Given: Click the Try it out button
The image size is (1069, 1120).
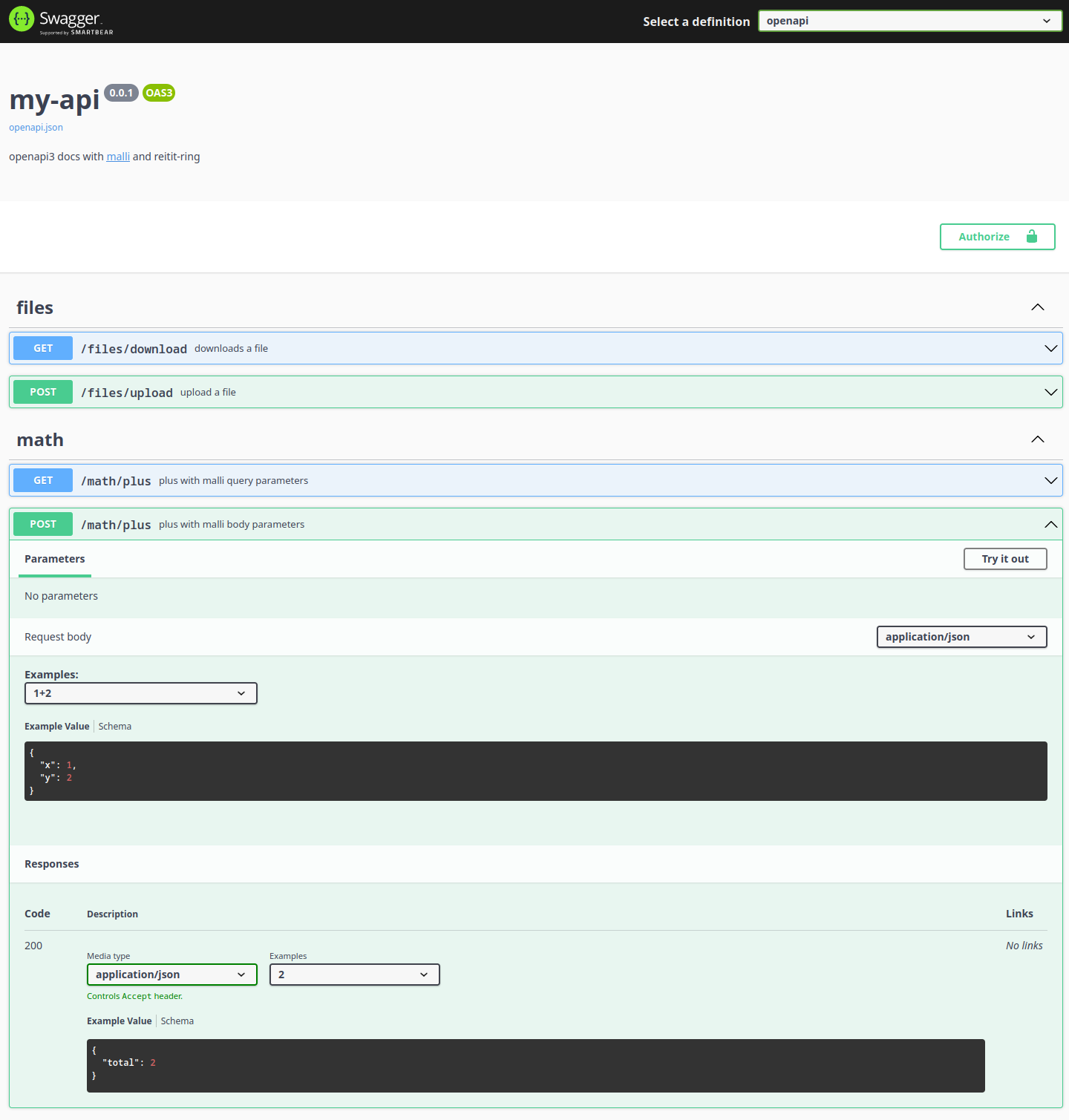Looking at the screenshot, I should 1004,559.
